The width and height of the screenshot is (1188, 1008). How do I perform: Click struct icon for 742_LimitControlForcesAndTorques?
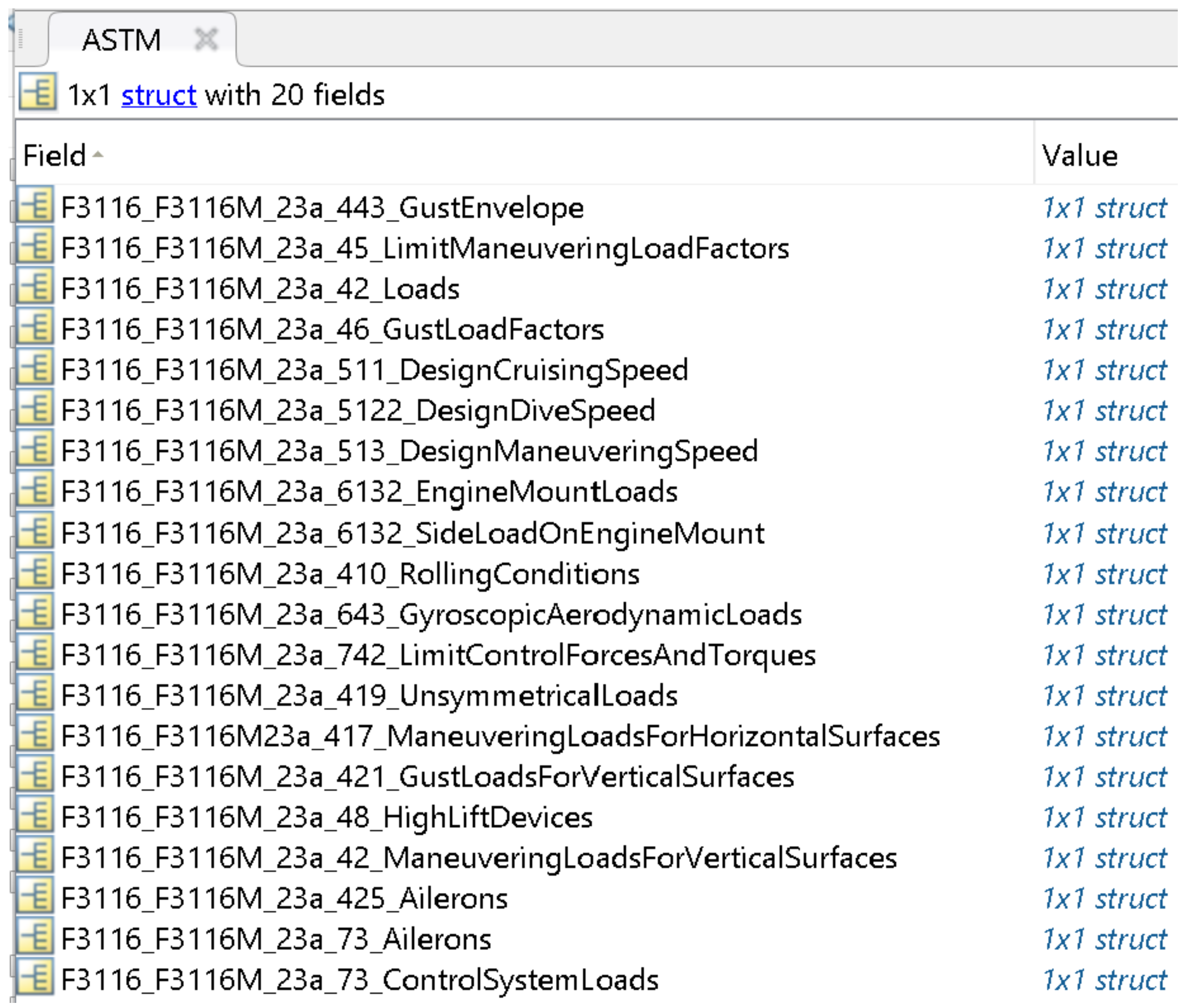pos(35,651)
